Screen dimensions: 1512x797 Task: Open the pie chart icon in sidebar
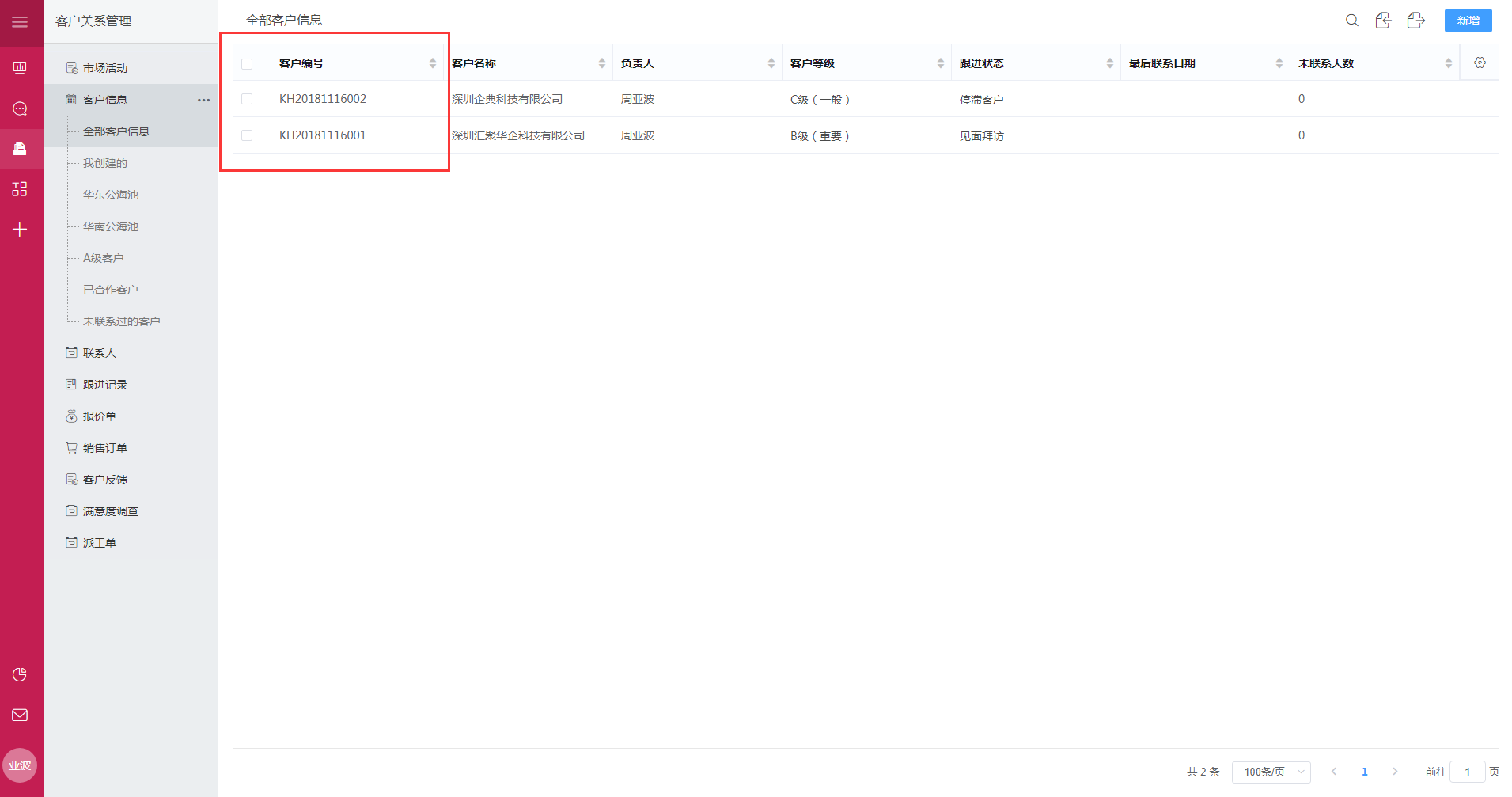(20, 674)
